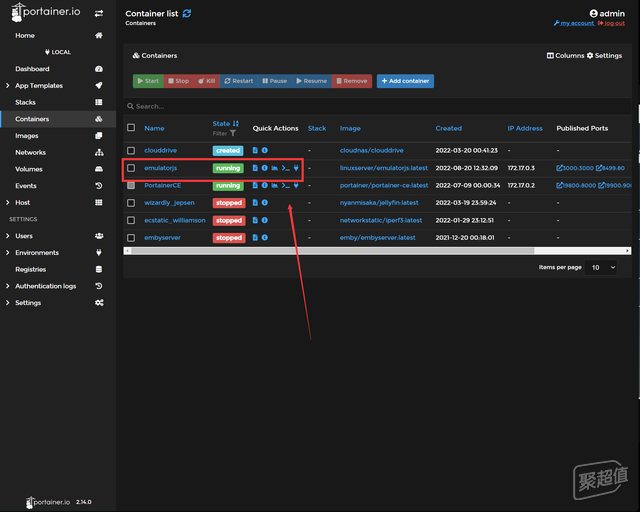
Task: Open Images in the sidebar
Action: [58, 136]
